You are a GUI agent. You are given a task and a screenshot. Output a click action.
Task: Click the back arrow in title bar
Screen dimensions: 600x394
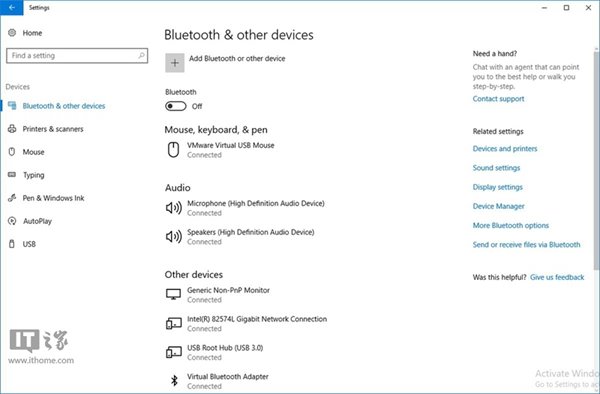(x=11, y=8)
